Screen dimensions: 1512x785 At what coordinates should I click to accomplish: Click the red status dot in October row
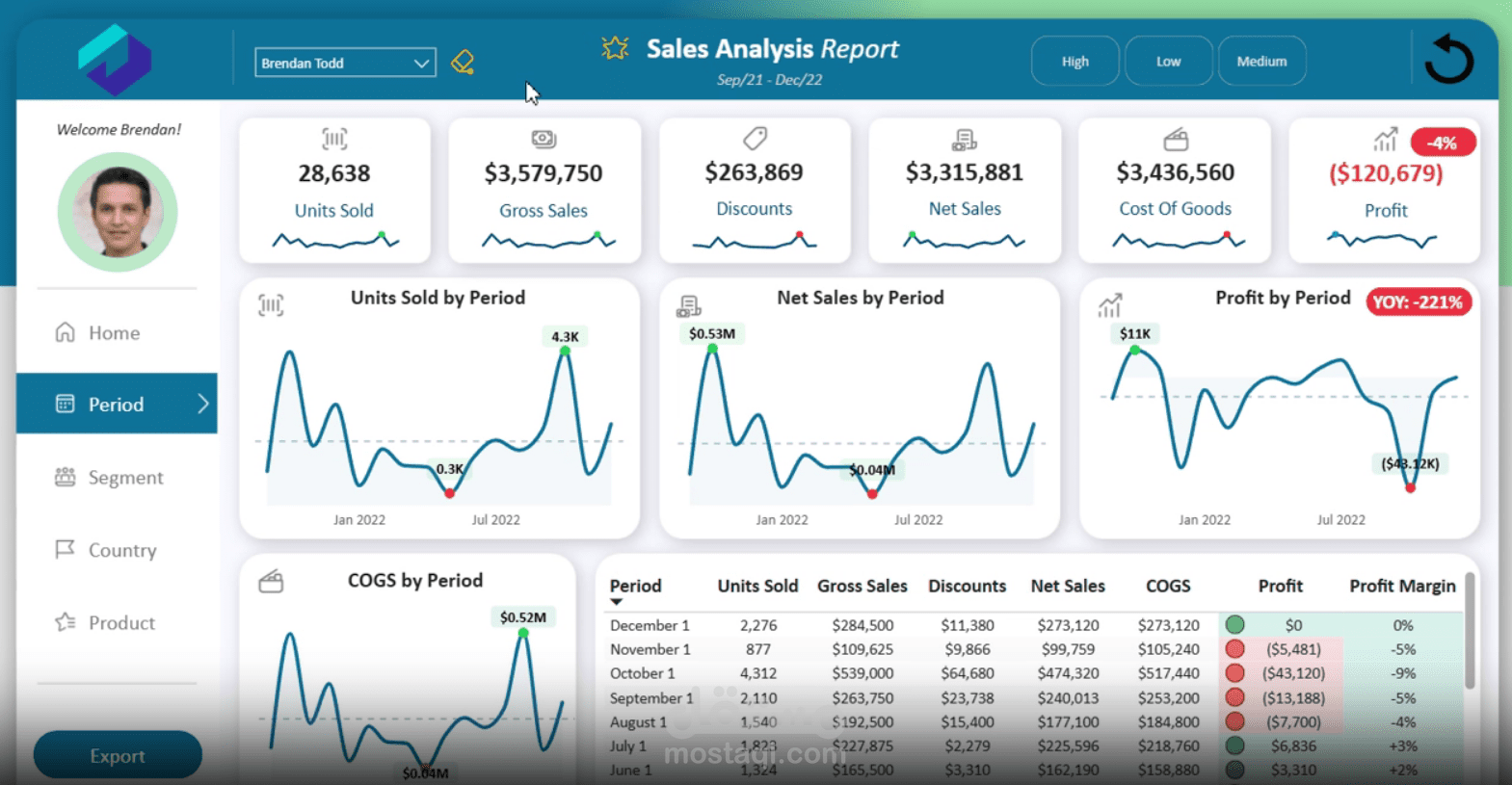(1234, 672)
